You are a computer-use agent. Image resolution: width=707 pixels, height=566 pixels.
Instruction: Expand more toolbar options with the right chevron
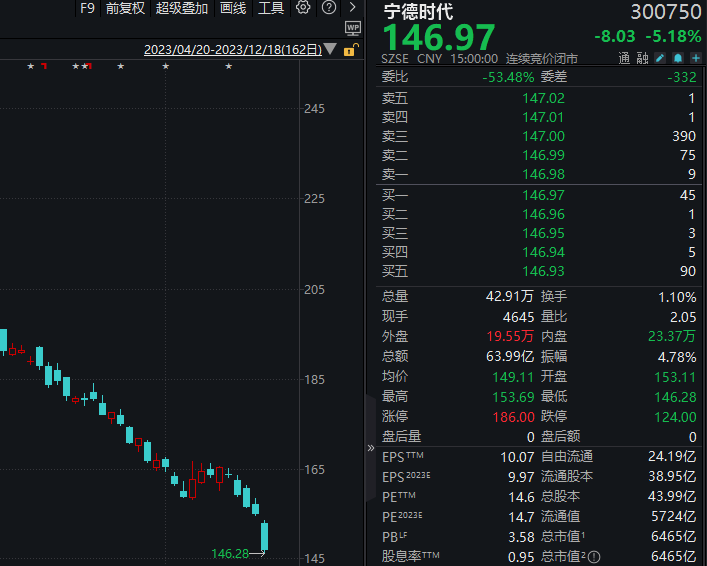click(353, 7)
